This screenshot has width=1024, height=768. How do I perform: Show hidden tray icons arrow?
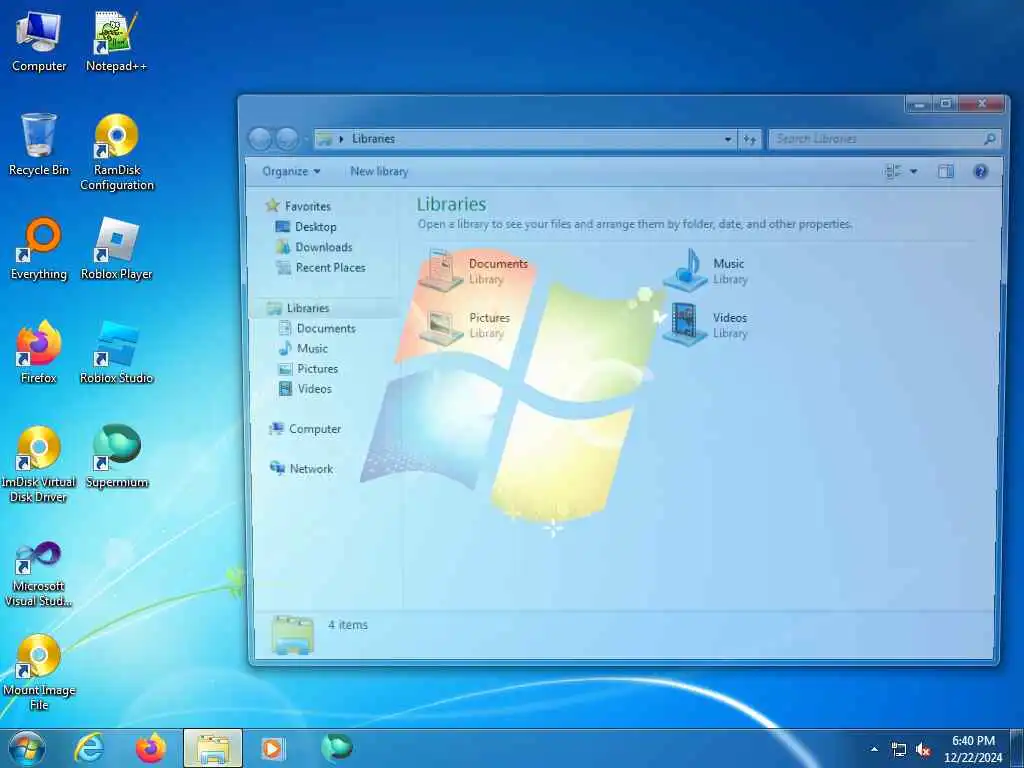pyautogui.click(x=874, y=749)
